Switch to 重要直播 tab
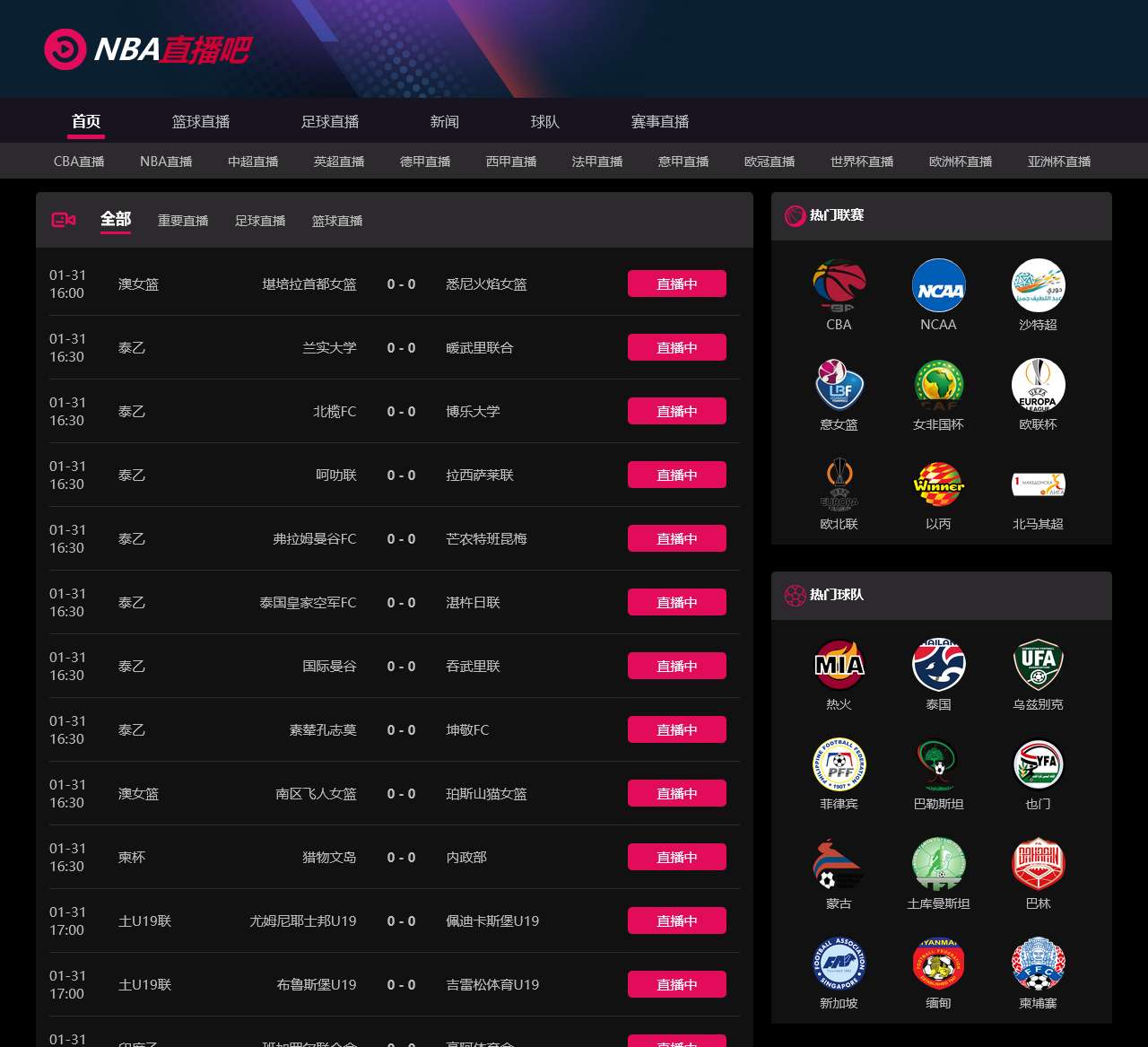The width and height of the screenshot is (1148, 1047). (183, 220)
